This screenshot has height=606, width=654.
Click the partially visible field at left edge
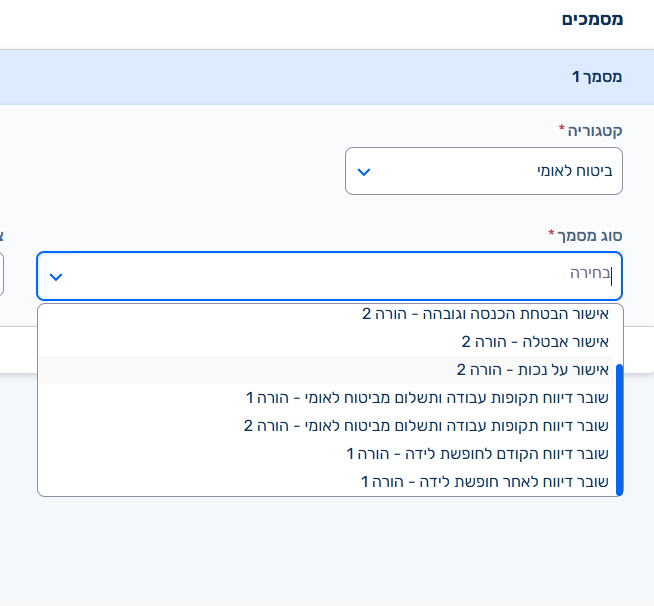click(2, 275)
